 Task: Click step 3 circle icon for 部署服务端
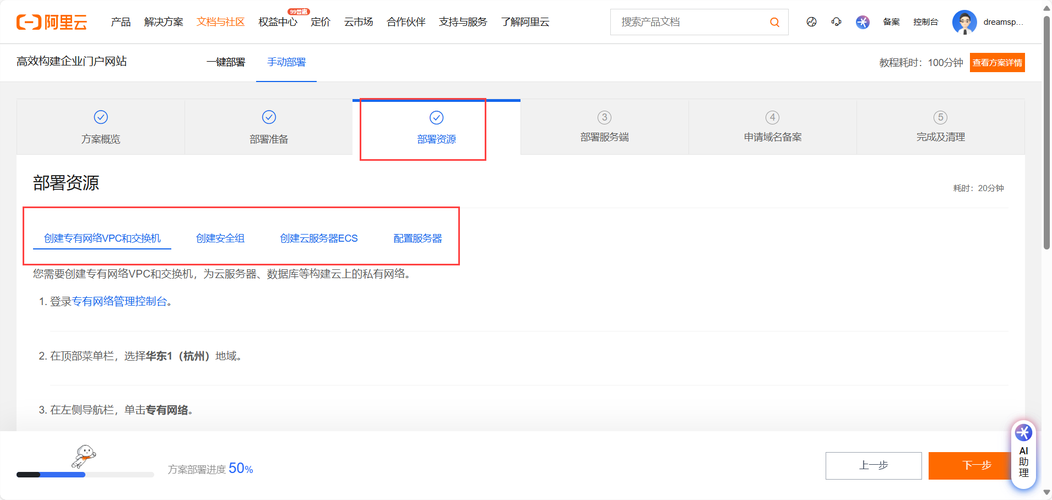(604, 117)
